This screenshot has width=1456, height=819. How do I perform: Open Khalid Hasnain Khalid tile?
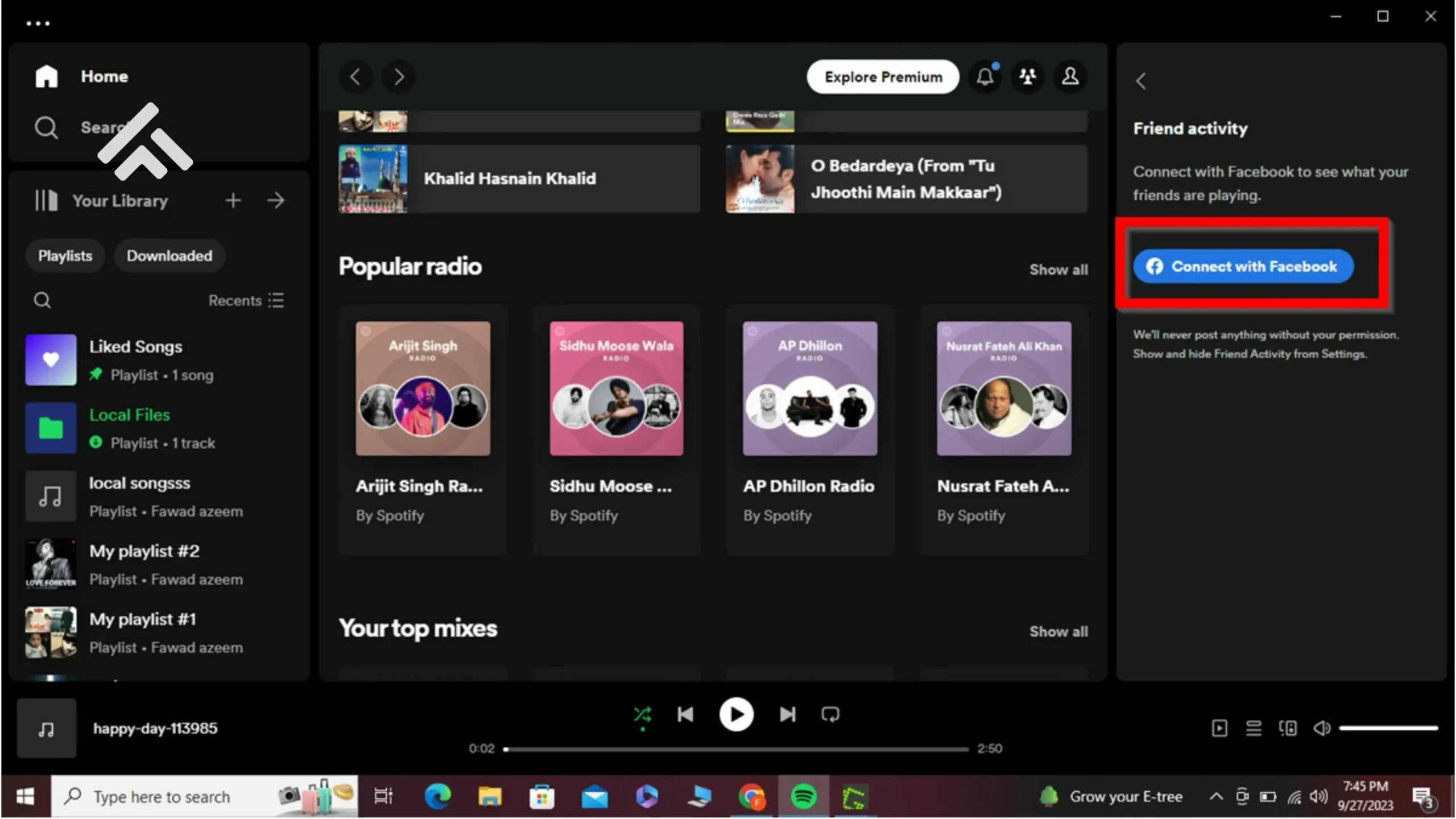[519, 179]
